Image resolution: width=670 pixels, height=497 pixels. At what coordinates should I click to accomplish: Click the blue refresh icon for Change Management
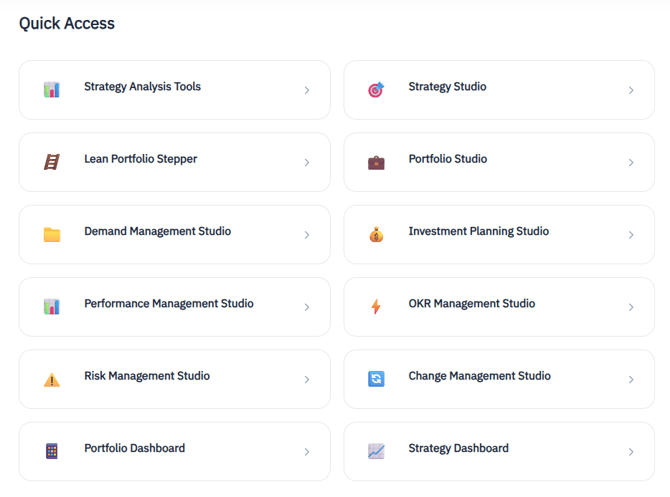click(x=376, y=379)
